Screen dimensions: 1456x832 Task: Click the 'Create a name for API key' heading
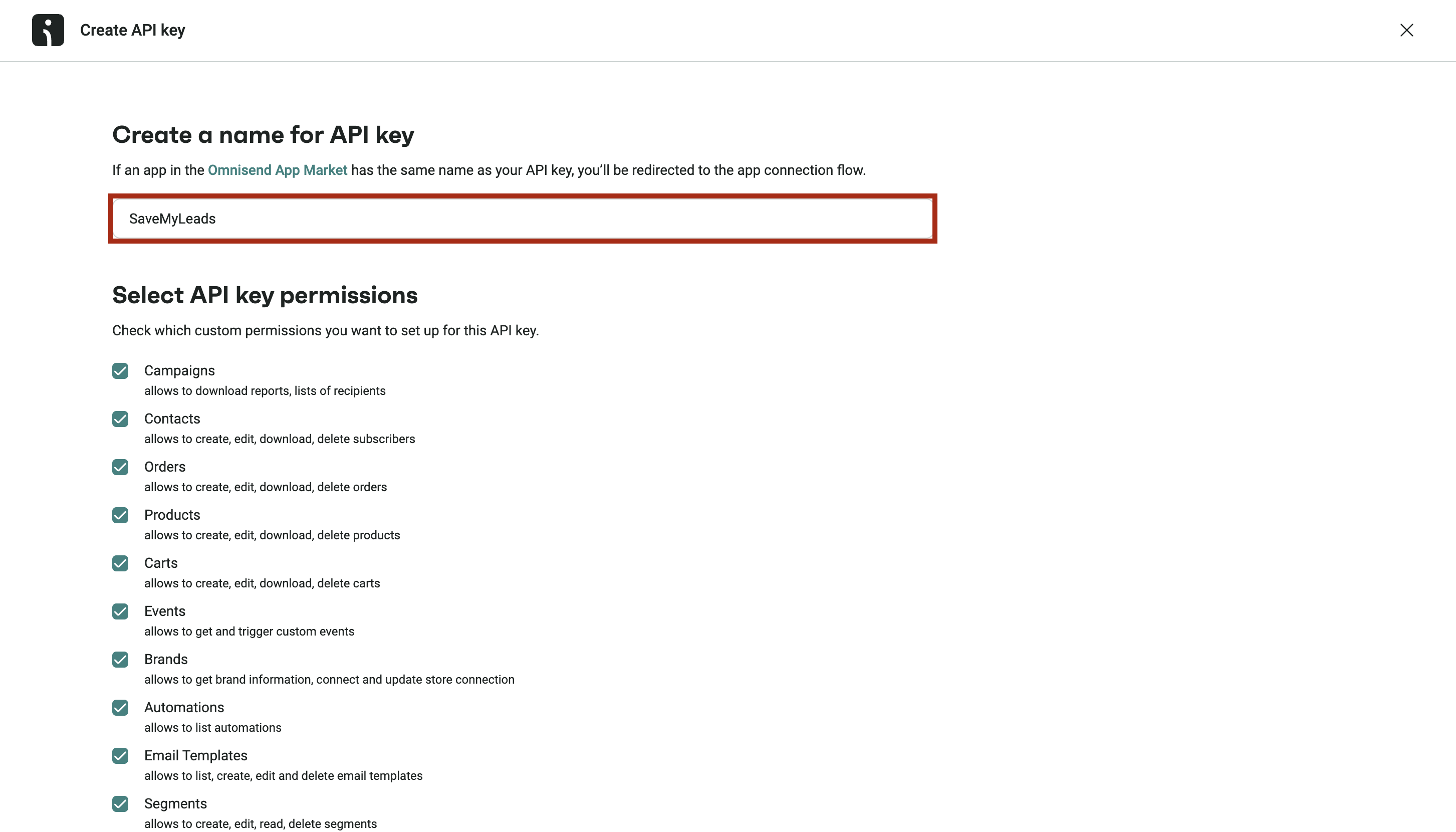pyautogui.click(x=263, y=135)
